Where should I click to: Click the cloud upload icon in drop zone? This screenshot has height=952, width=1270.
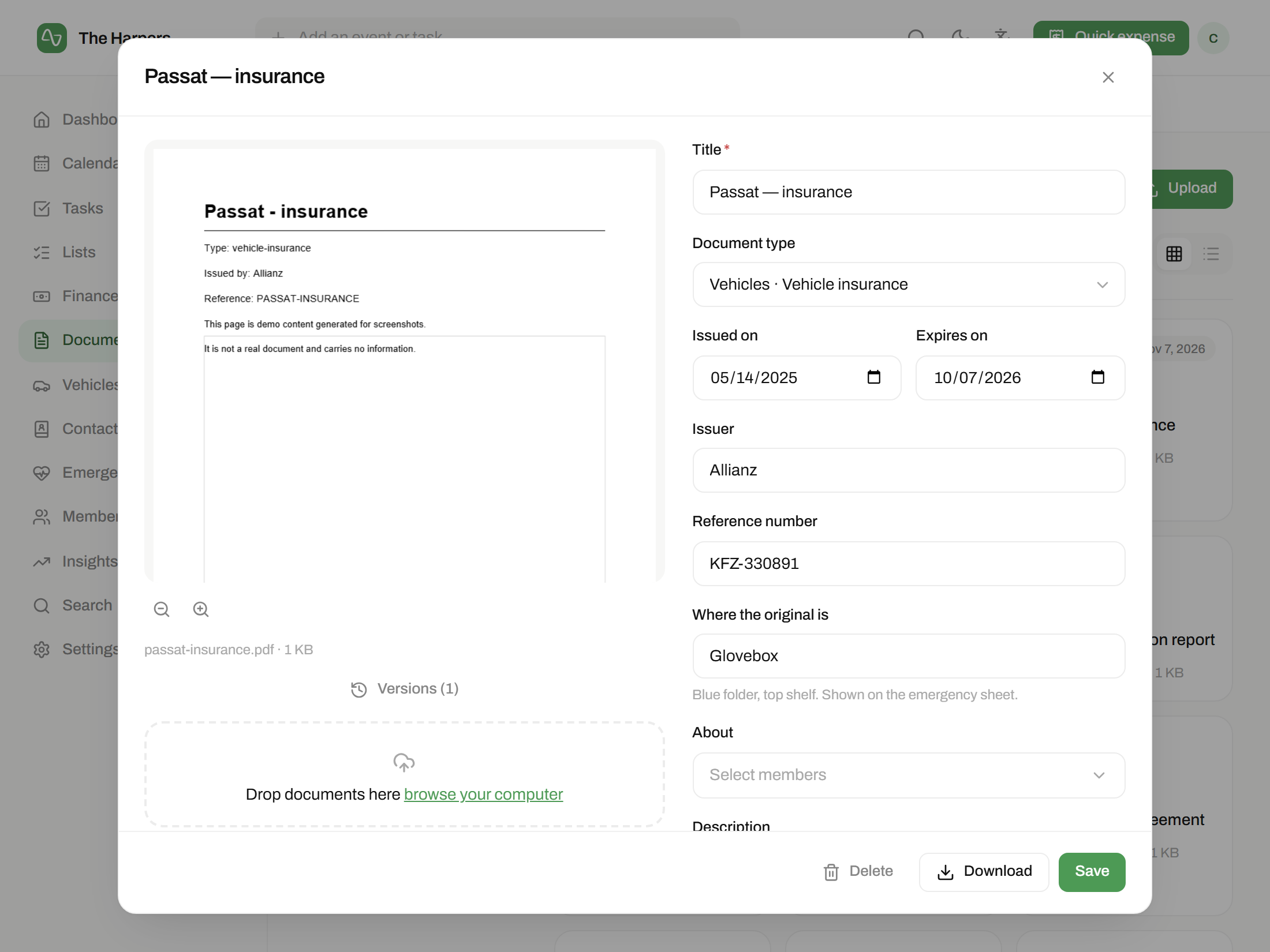click(404, 762)
